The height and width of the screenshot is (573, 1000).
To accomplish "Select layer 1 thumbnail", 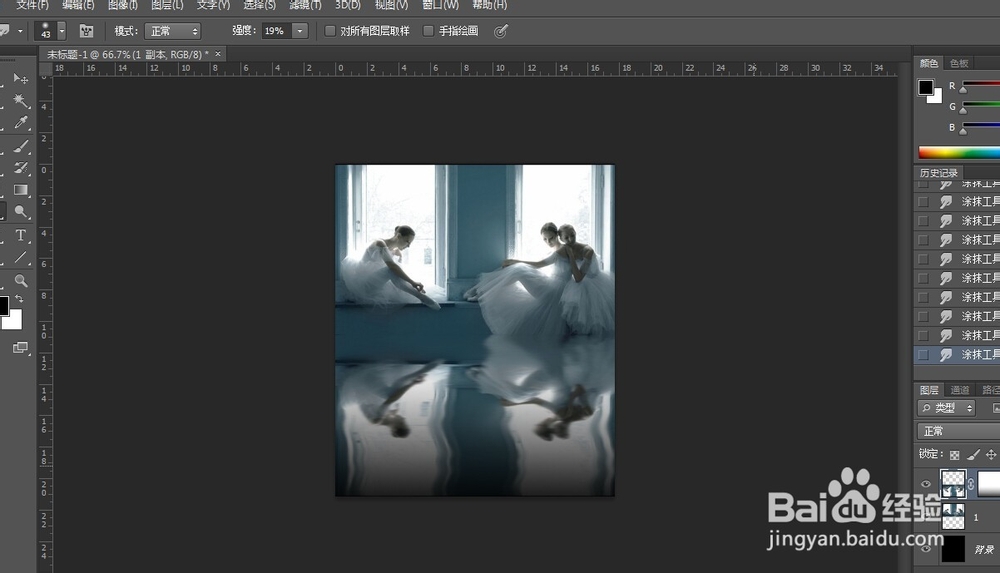I will (953, 516).
